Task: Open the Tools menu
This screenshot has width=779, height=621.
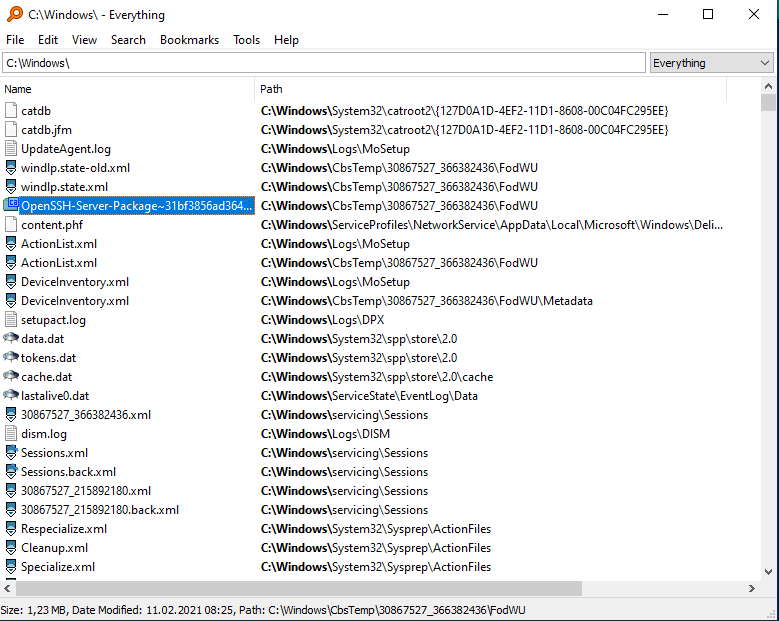Action: [246, 40]
